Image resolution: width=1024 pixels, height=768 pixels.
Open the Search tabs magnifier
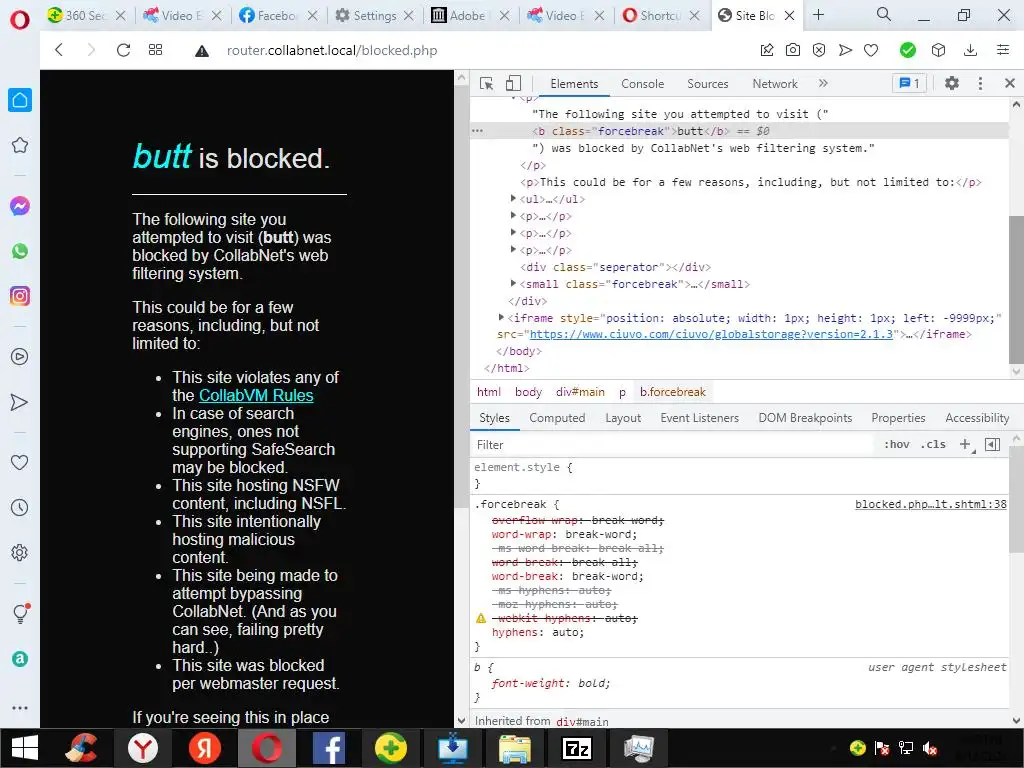[x=884, y=14]
